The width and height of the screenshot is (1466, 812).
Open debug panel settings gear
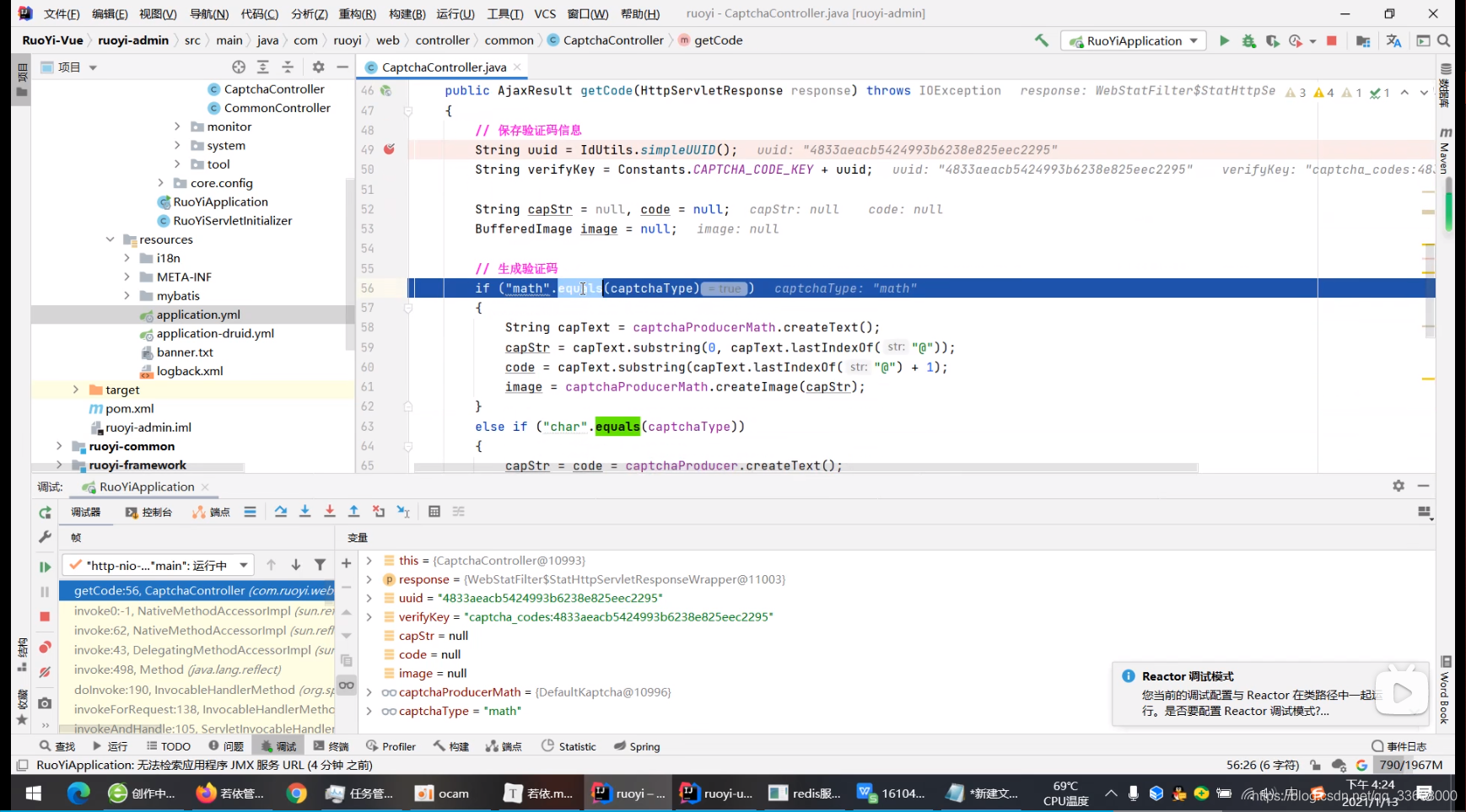(1399, 486)
